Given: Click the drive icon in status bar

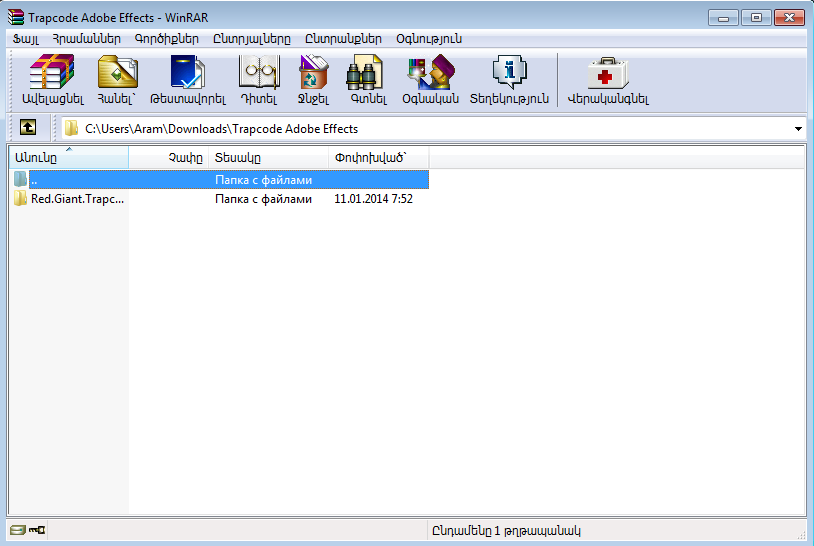Looking at the screenshot, I should (x=18, y=530).
